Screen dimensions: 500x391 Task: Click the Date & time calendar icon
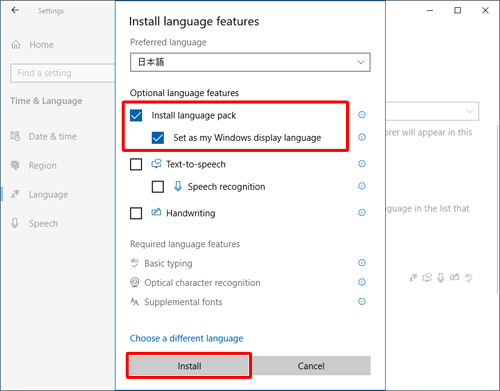point(15,136)
